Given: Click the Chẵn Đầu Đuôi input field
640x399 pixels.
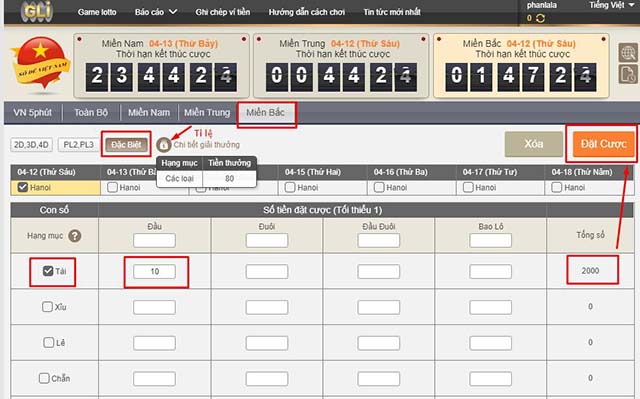Looking at the screenshot, I should (x=379, y=379).
